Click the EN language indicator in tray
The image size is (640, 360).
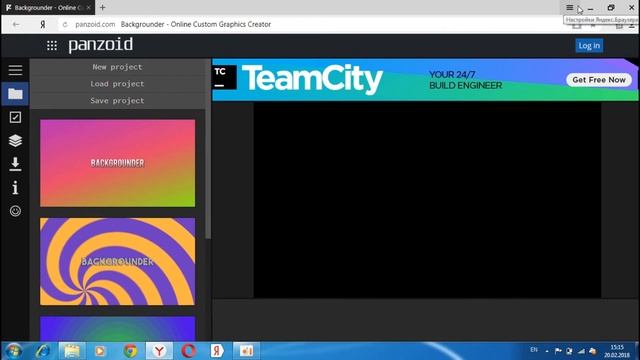pyautogui.click(x=533, y=350)
